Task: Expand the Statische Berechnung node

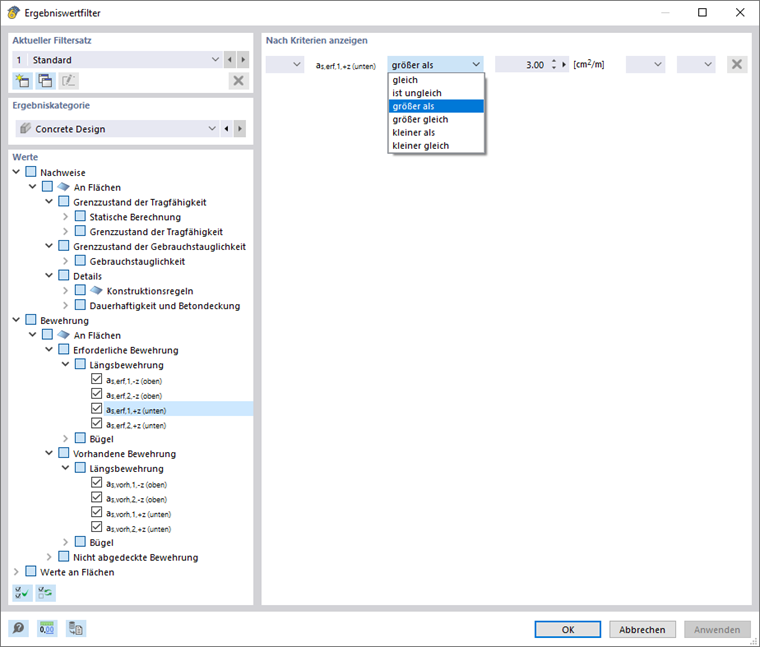Action: coord(65,217)
